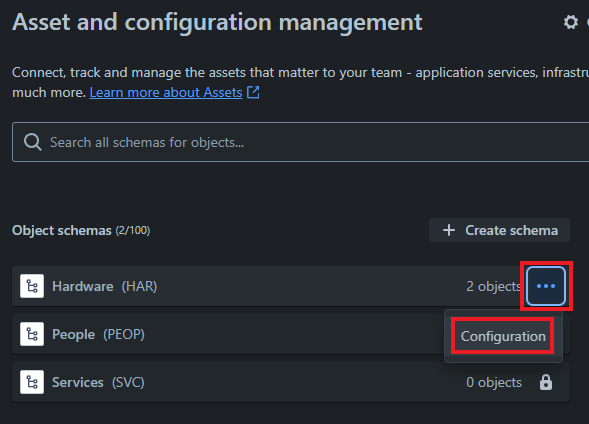Open the settings gear icon

click(x=571, y=22)
